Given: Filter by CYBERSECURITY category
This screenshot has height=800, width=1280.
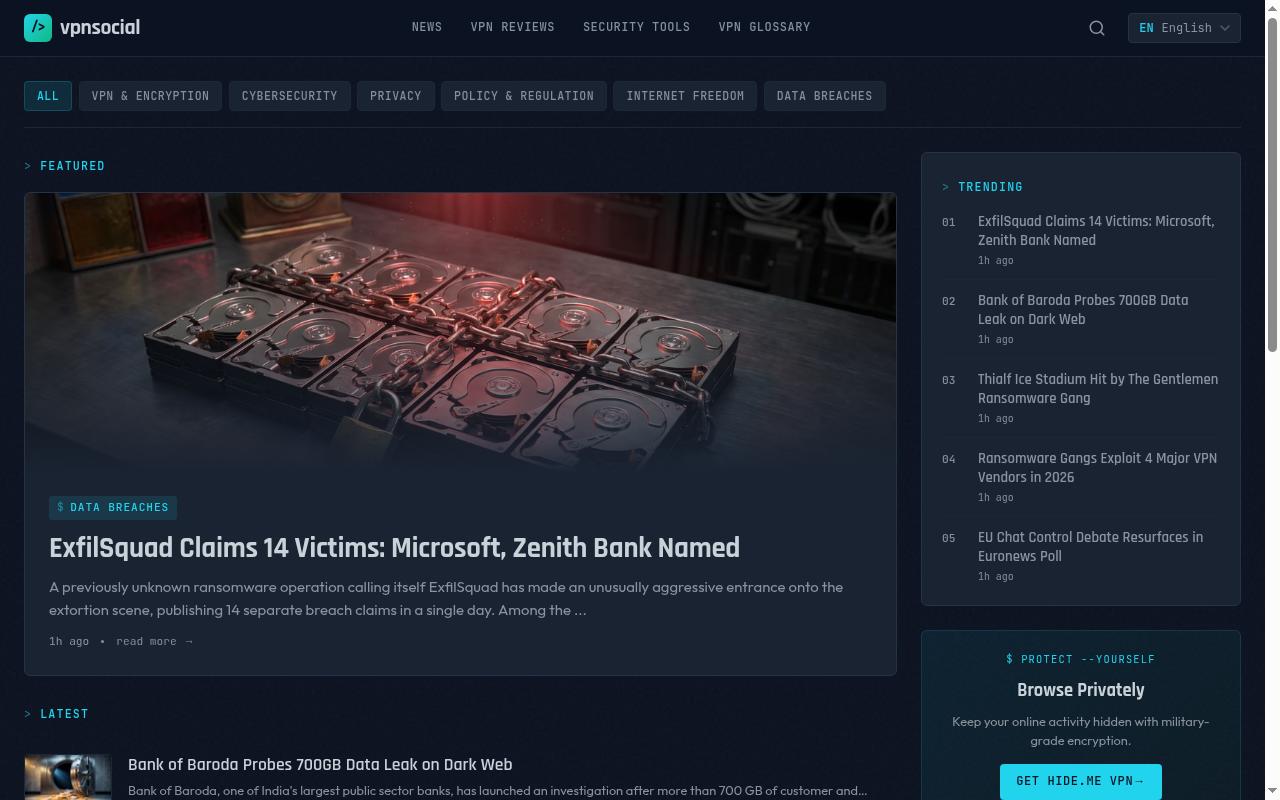Looking at the screenshot, I should coord(290,96).
